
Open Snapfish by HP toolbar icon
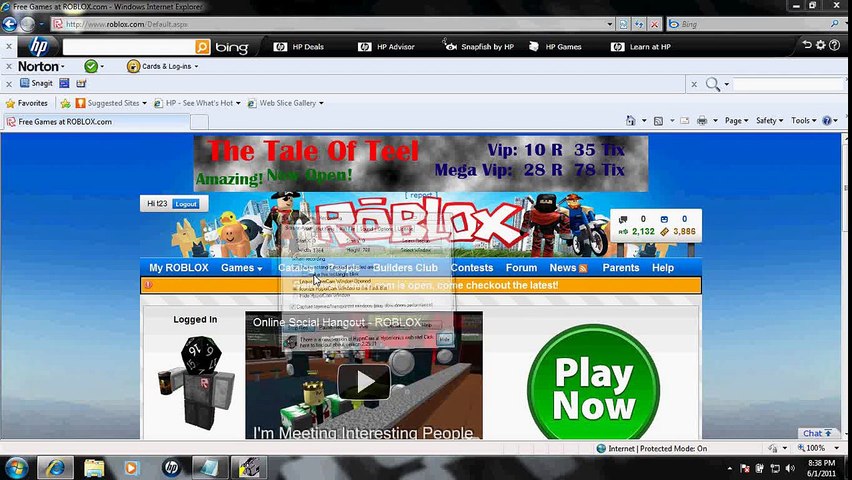coord(478,47)
